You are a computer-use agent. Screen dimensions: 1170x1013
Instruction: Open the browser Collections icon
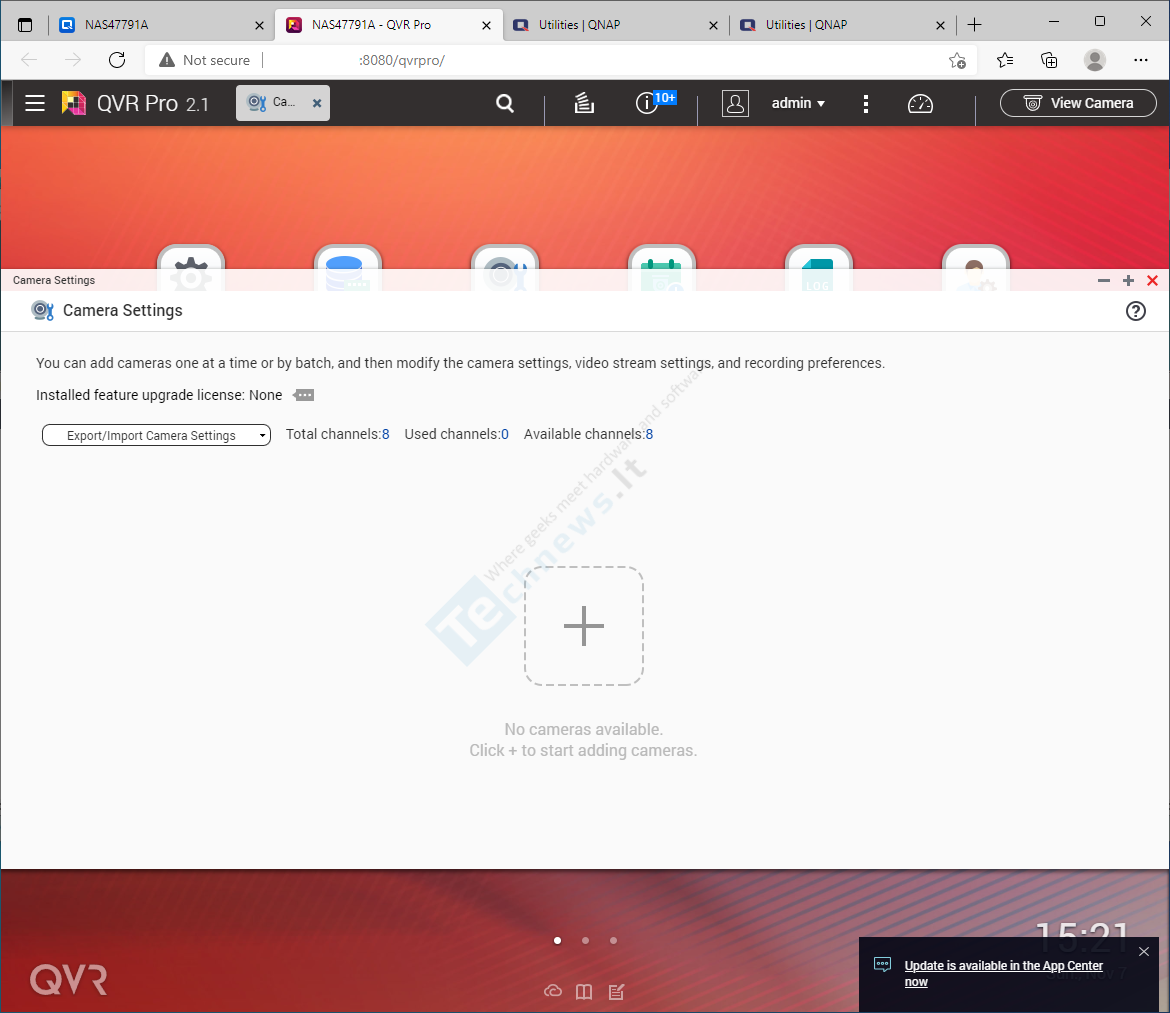tap(1049, 60)
